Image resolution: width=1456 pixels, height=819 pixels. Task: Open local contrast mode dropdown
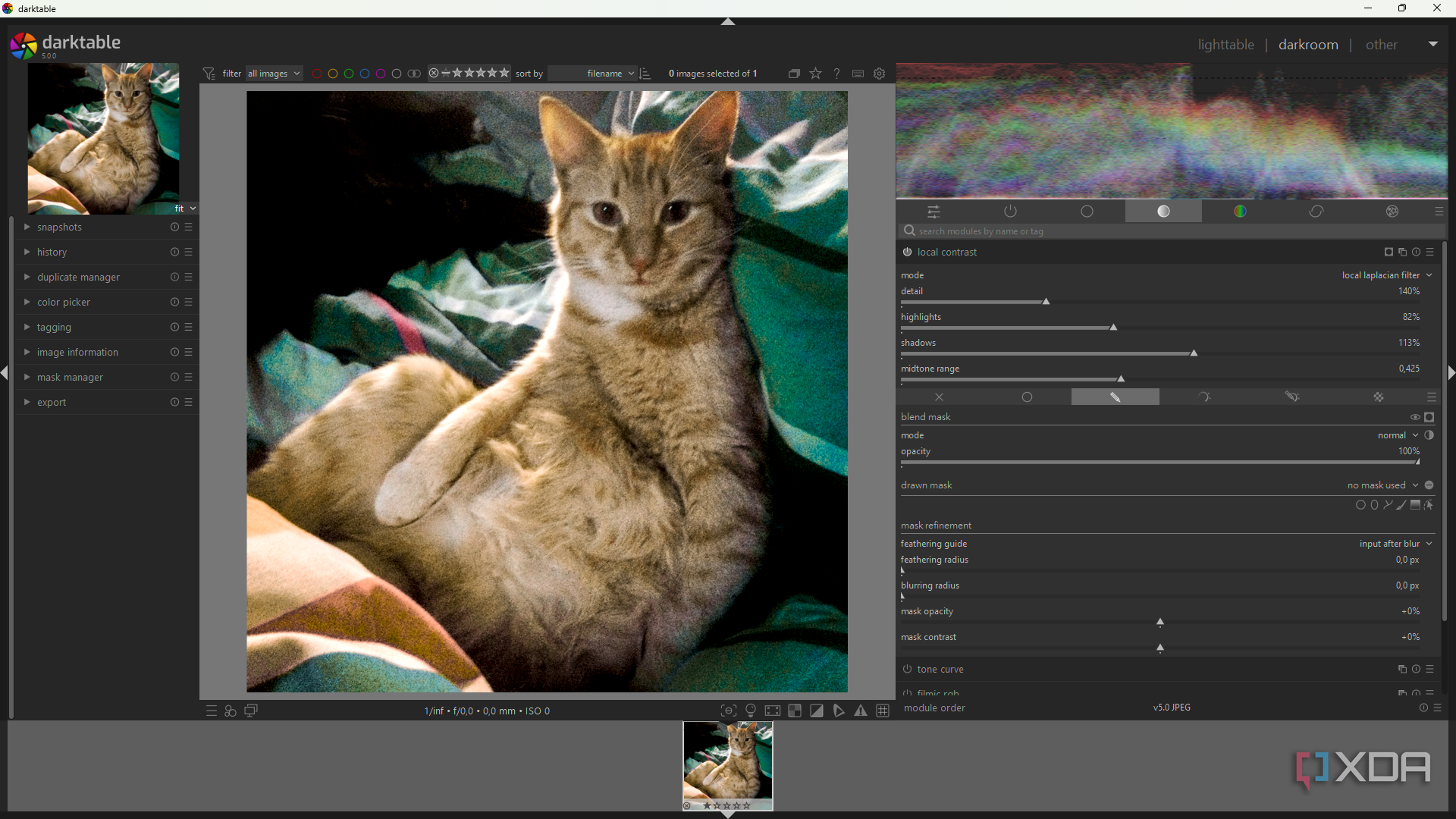[1387, 275]
